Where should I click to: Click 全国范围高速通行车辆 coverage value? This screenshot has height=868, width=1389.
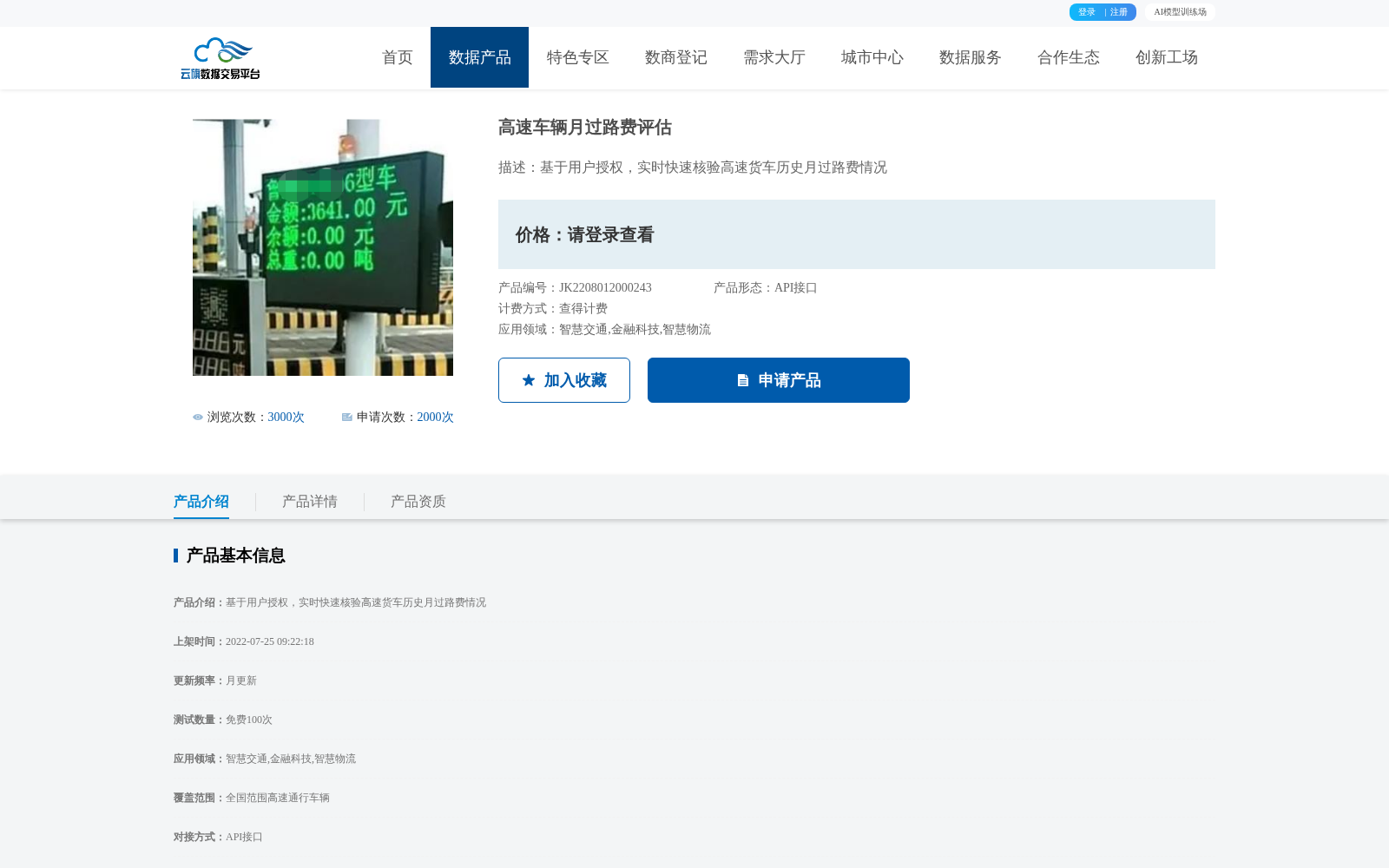coord(278,798)
